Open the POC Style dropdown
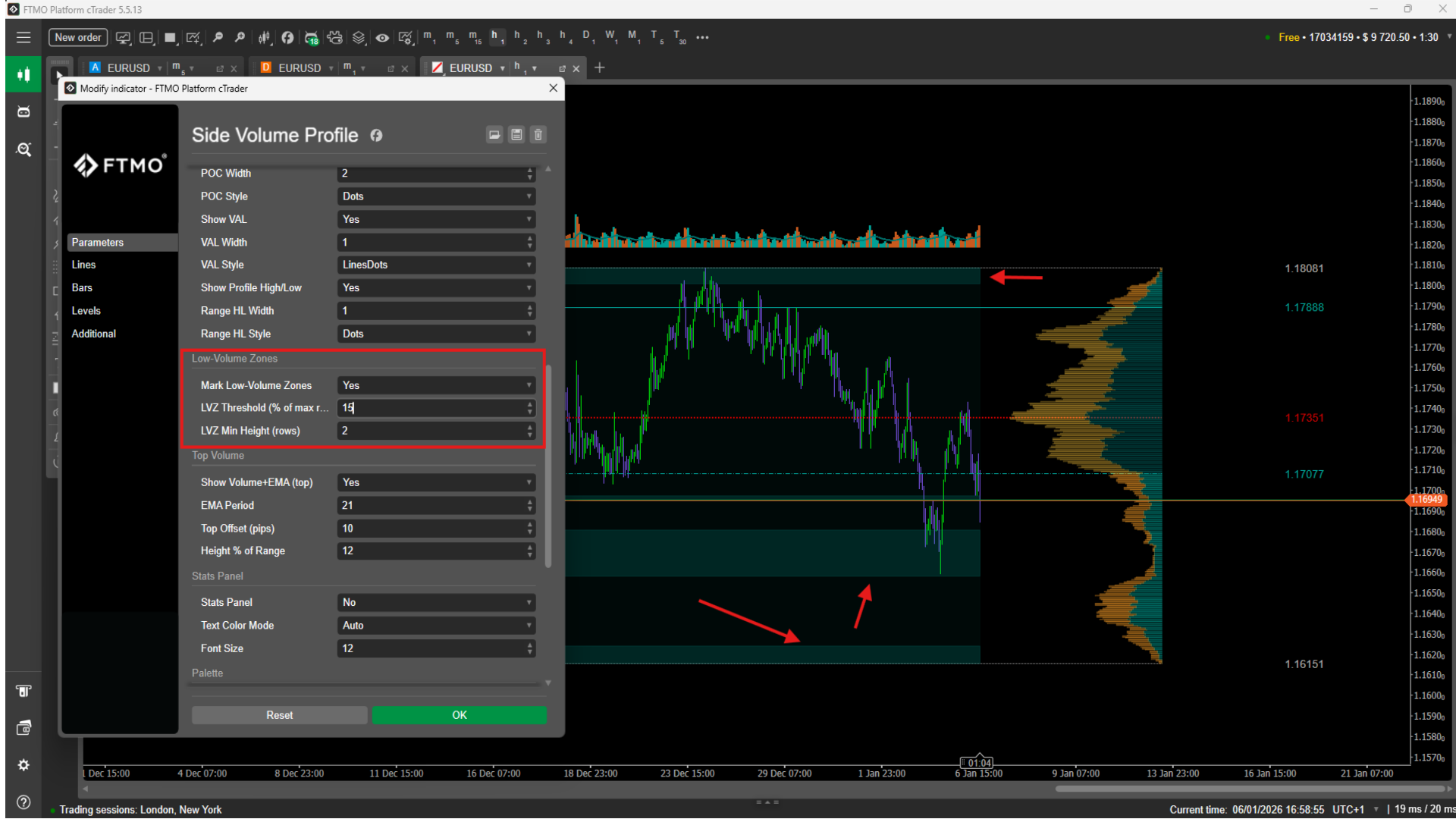This screenshot has height=819, width=1456. 436,196
